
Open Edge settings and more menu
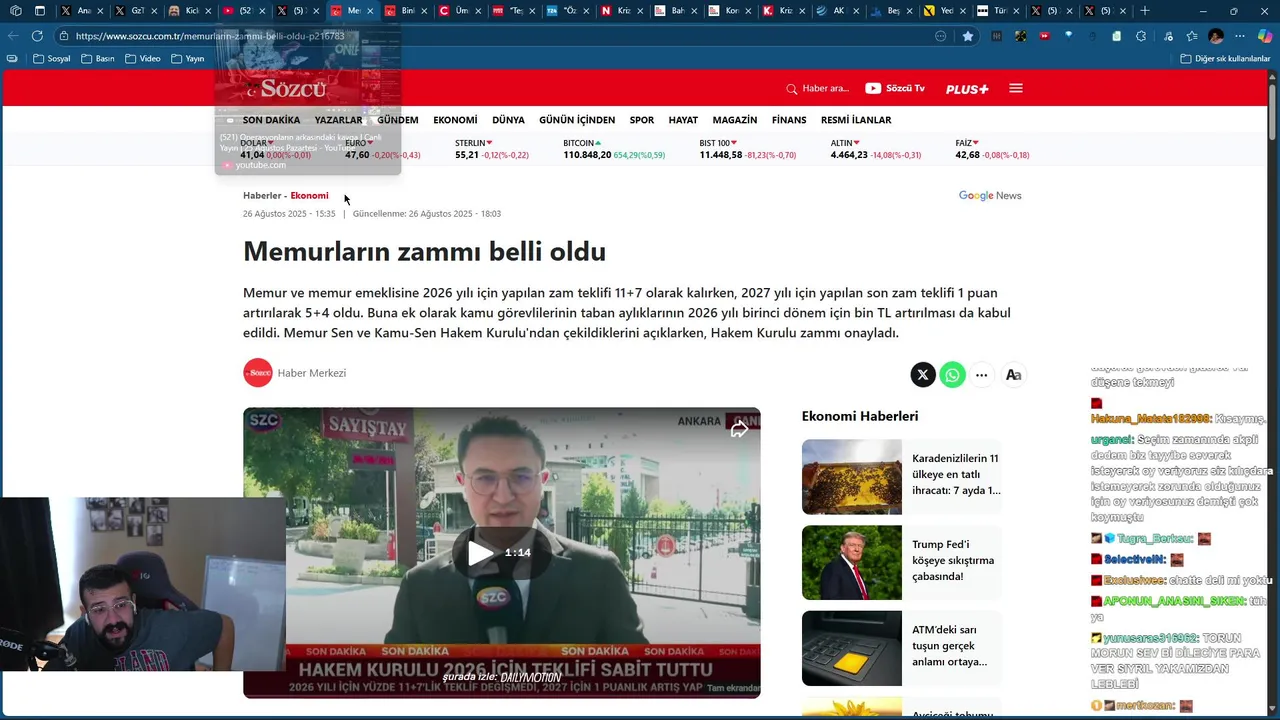(x=1241, y=36)
